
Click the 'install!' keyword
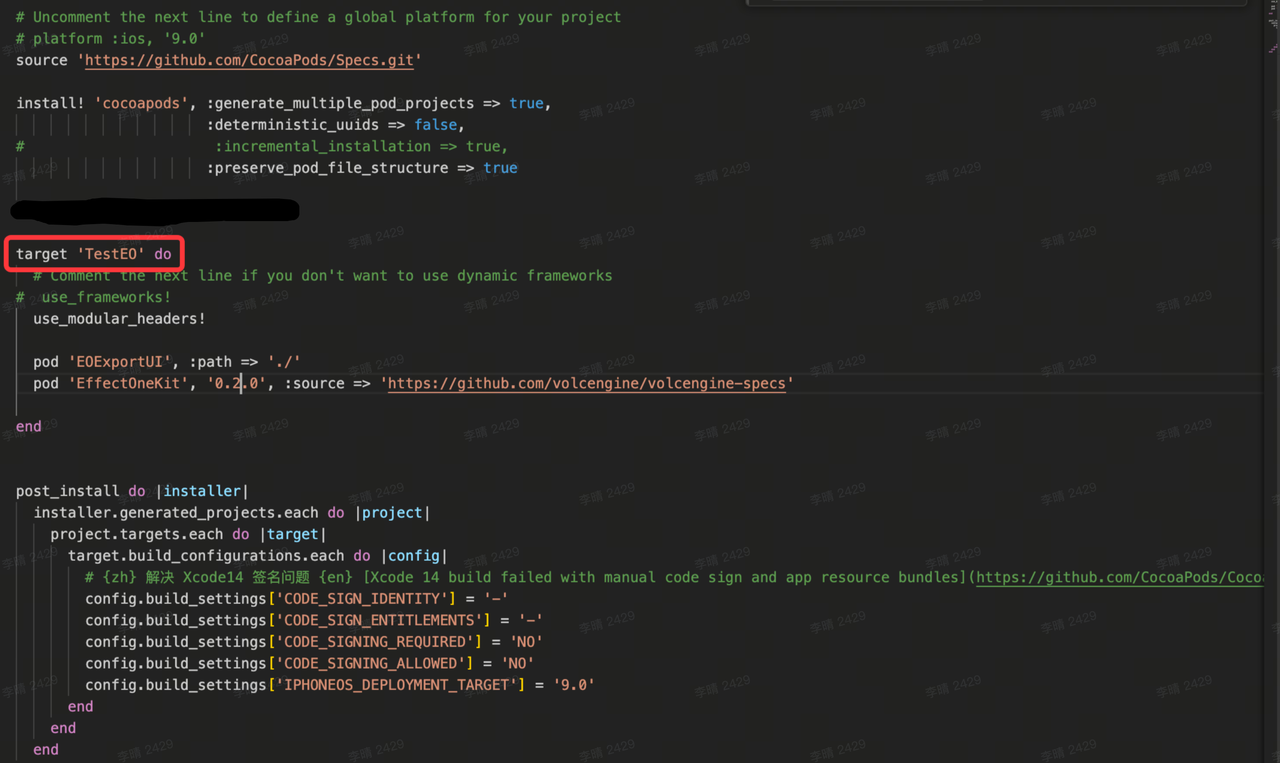click(50, 103)
